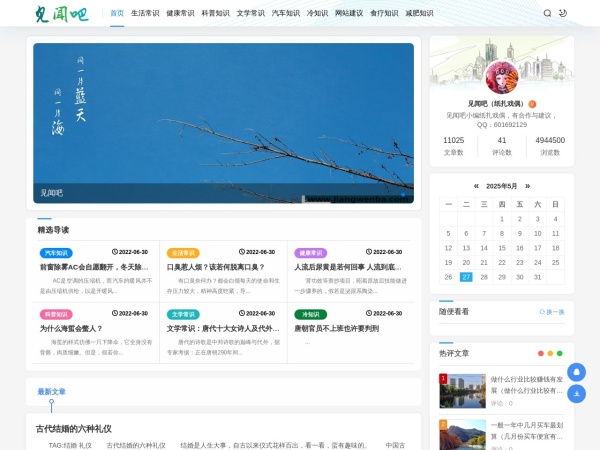Click the blue 汽车知识 category tag

(56, 253)
